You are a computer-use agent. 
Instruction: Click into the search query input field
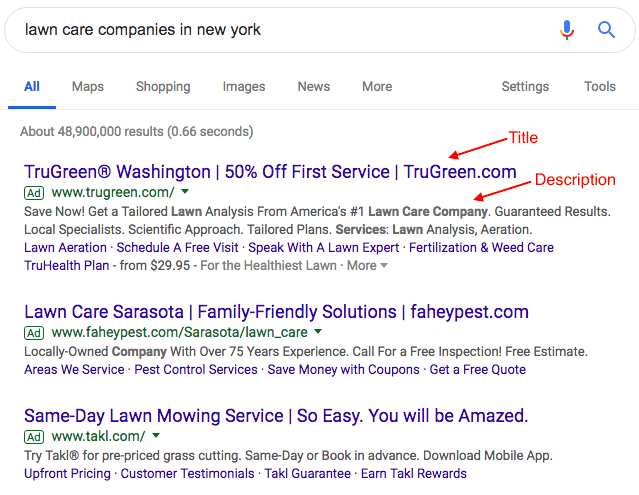280,29
